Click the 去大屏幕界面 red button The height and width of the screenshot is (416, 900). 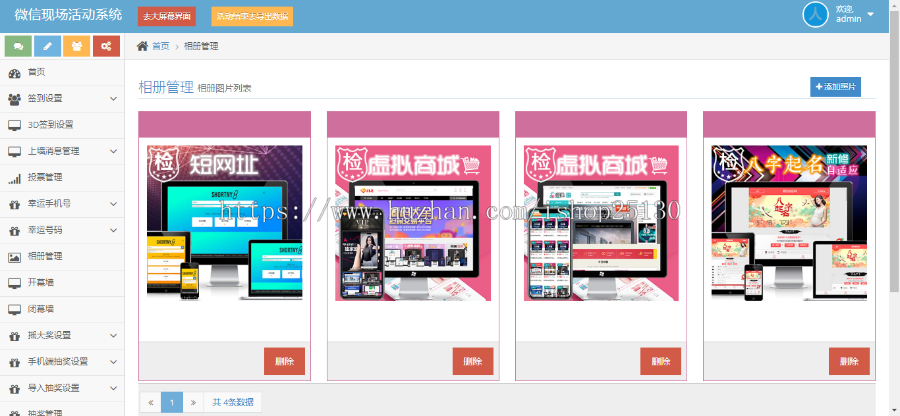[x=167, y=16]
